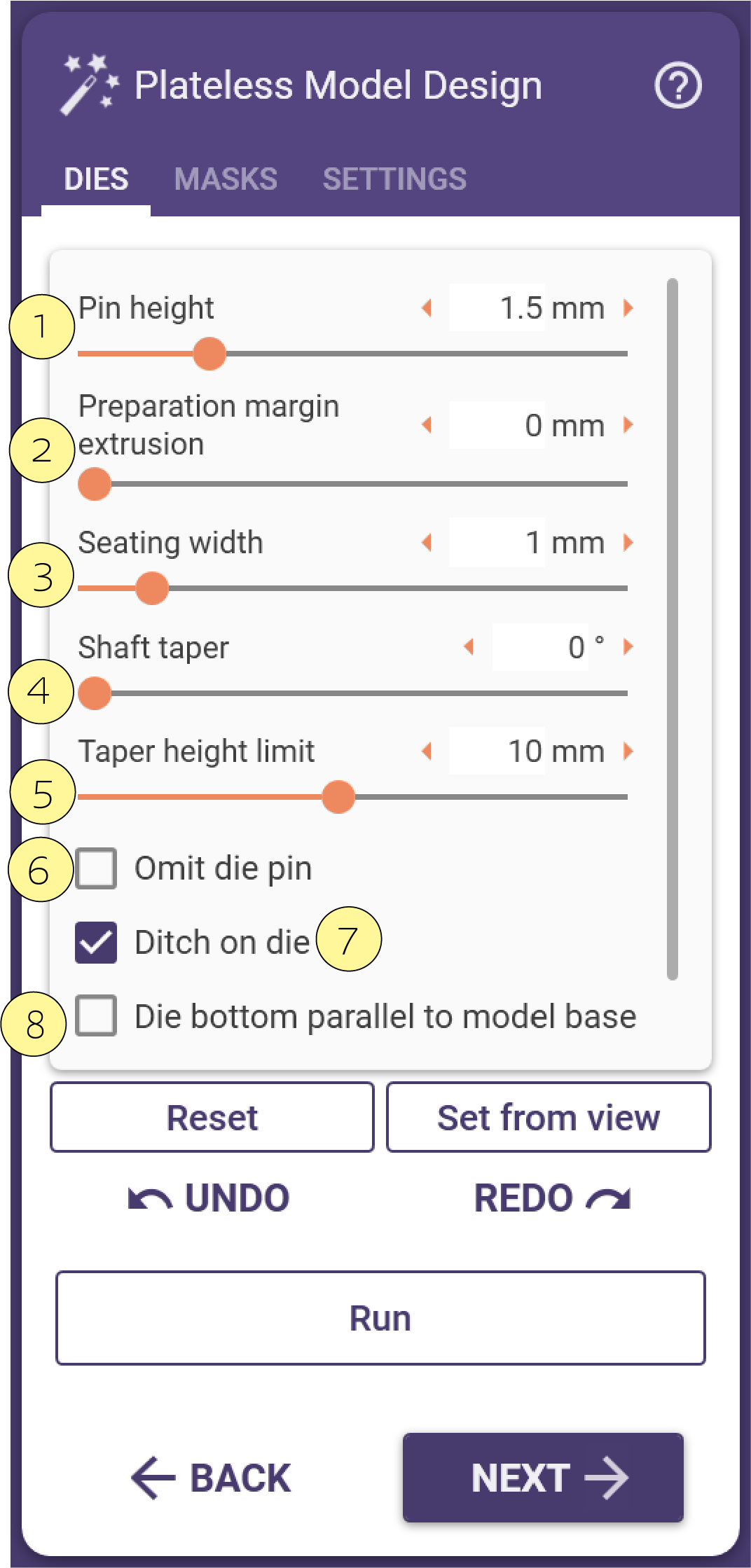Open the SETTINGS tab

[394, 179]
